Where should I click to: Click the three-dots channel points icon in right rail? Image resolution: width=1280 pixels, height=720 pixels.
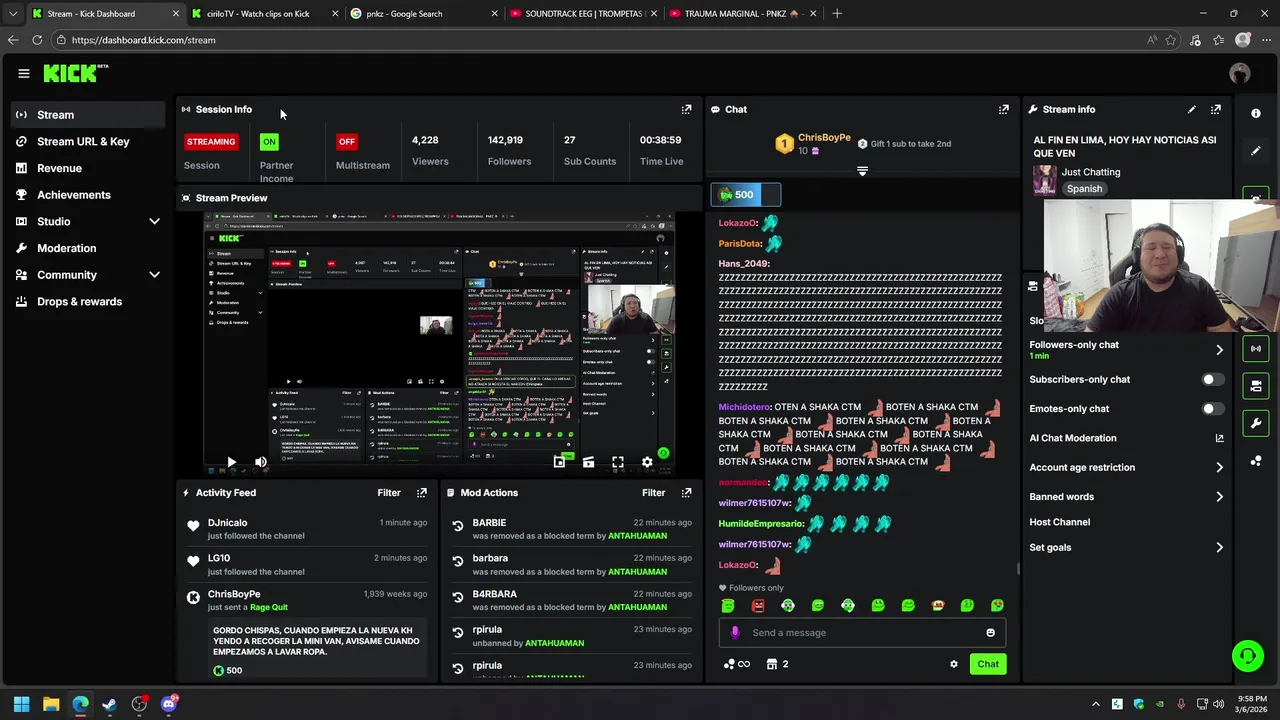click(x=1256, y=460)
